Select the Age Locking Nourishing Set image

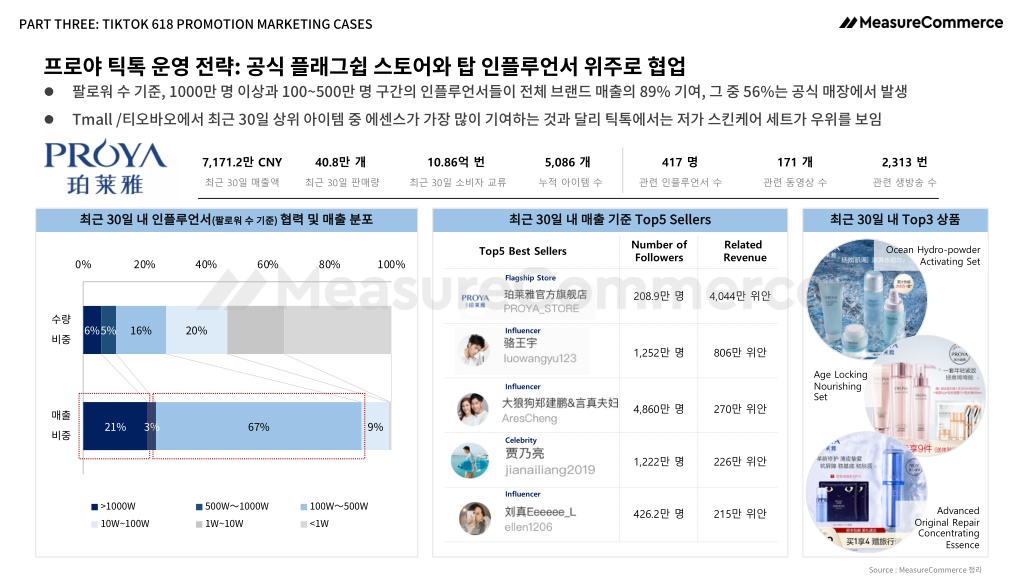point(924,395)
